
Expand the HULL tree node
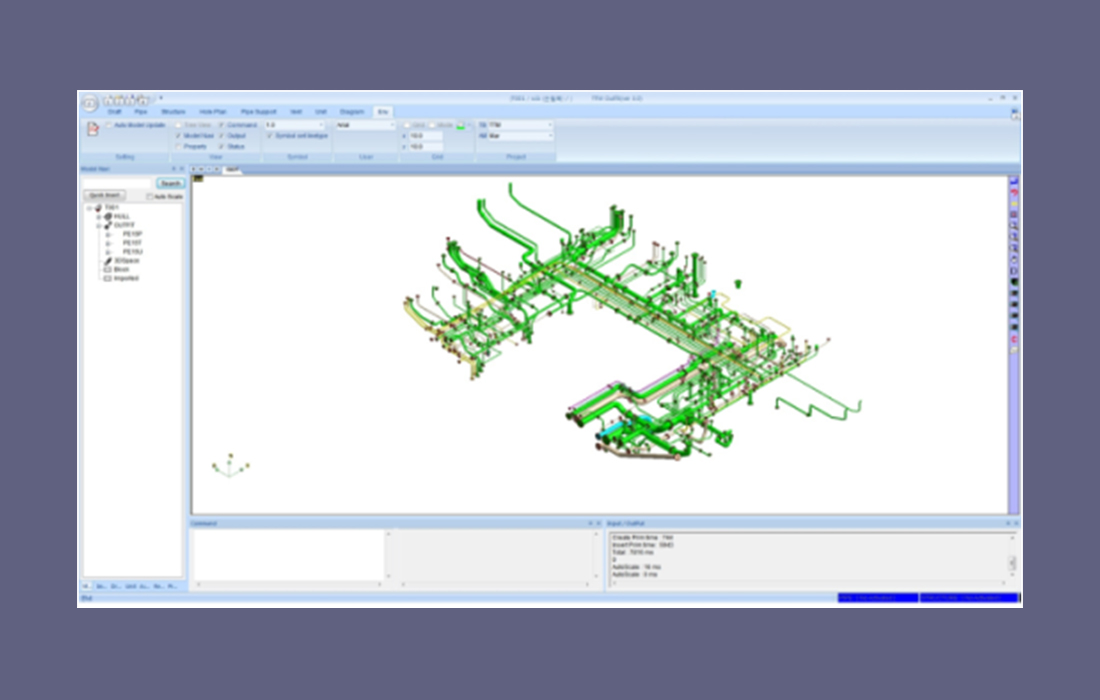point(98,216)
